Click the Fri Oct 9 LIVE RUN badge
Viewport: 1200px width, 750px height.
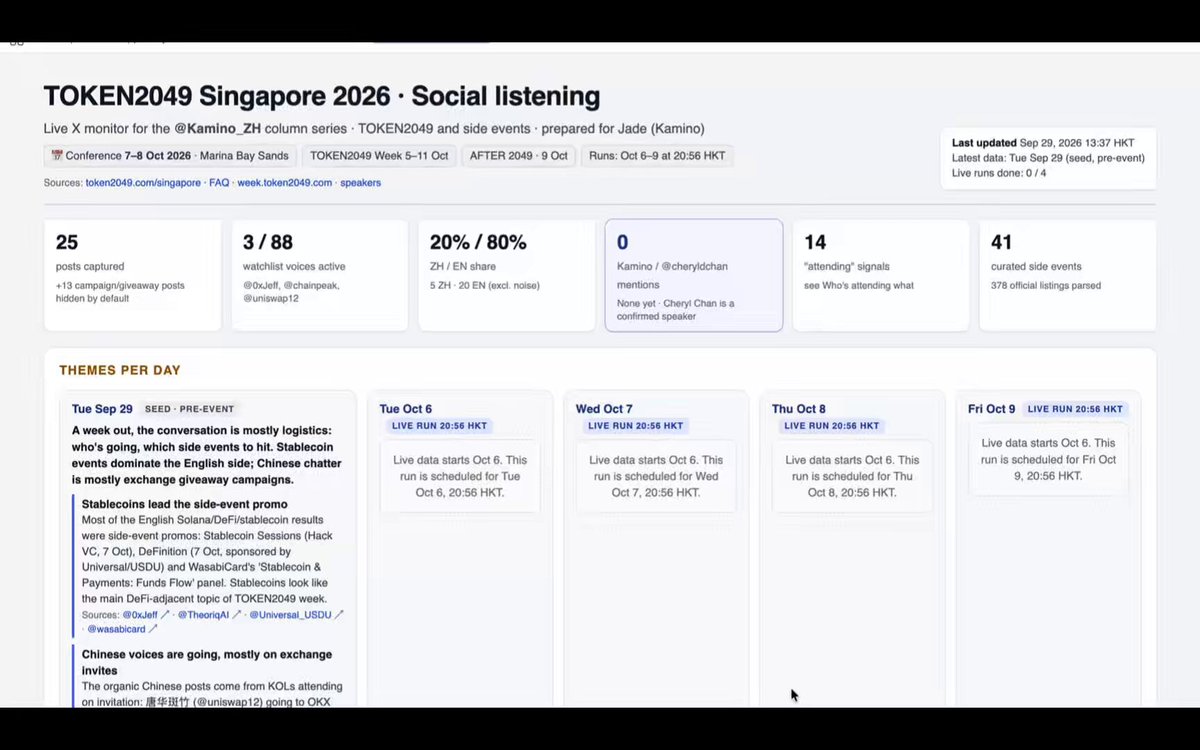click(1075, 409)
